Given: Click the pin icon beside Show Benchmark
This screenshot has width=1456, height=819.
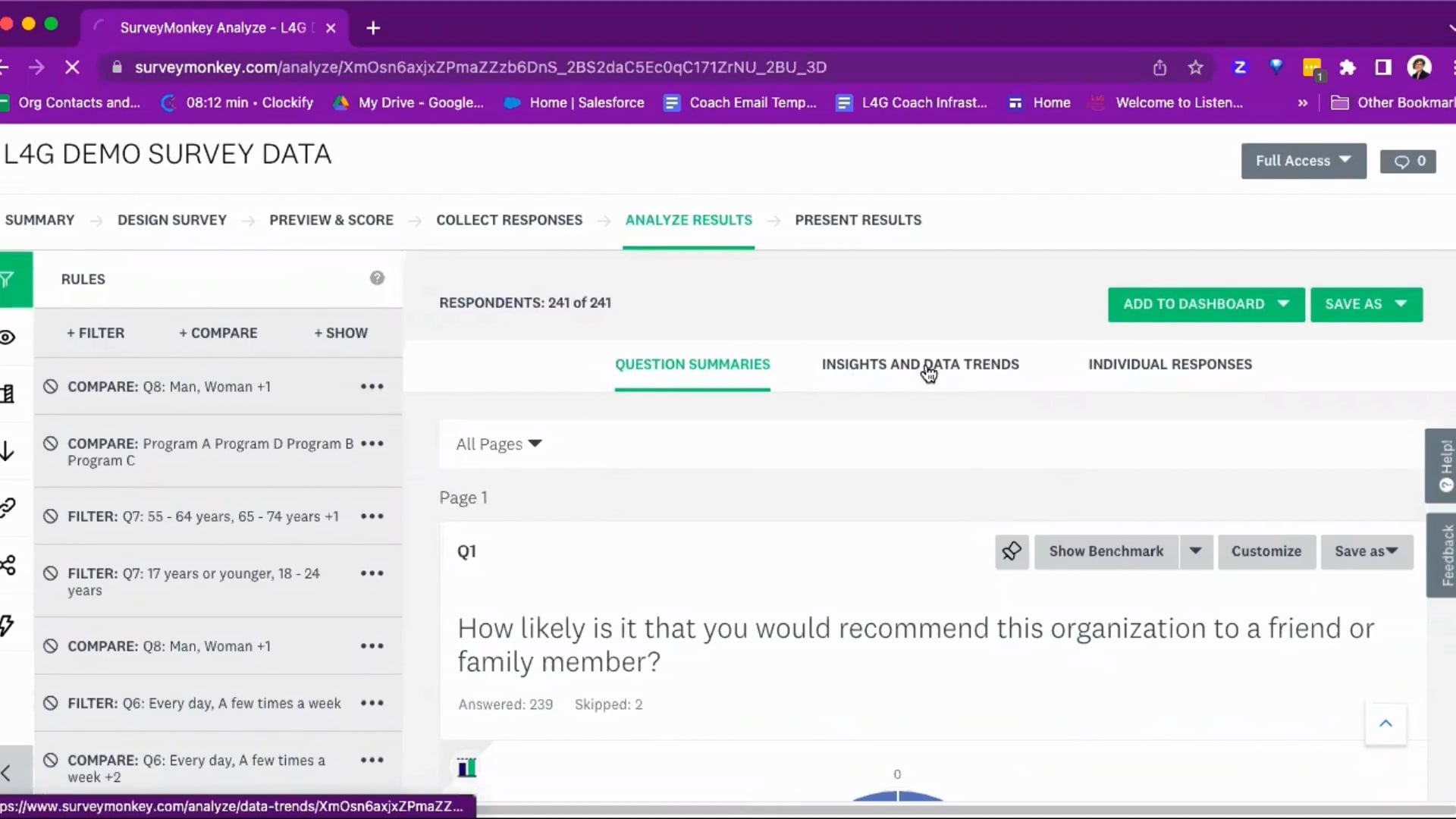Looking at the screenshot, I should tap(1012, 551).
